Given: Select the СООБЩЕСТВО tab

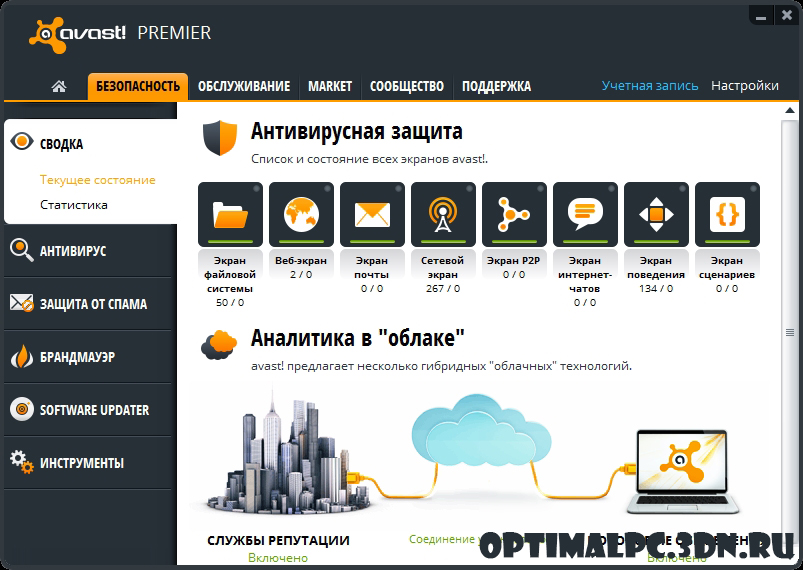Looking at the screenshot, I should [x=407, y=86].
